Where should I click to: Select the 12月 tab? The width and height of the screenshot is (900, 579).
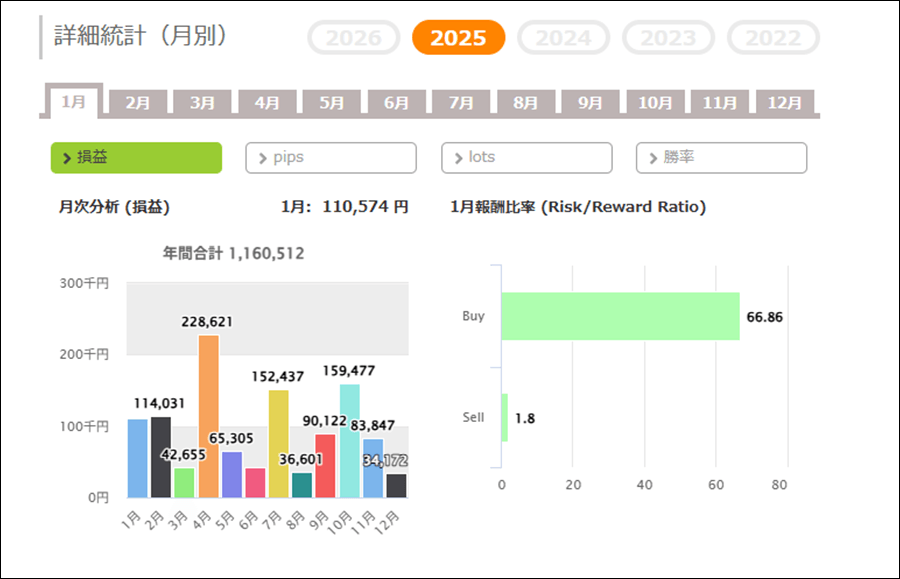(785, 102)
